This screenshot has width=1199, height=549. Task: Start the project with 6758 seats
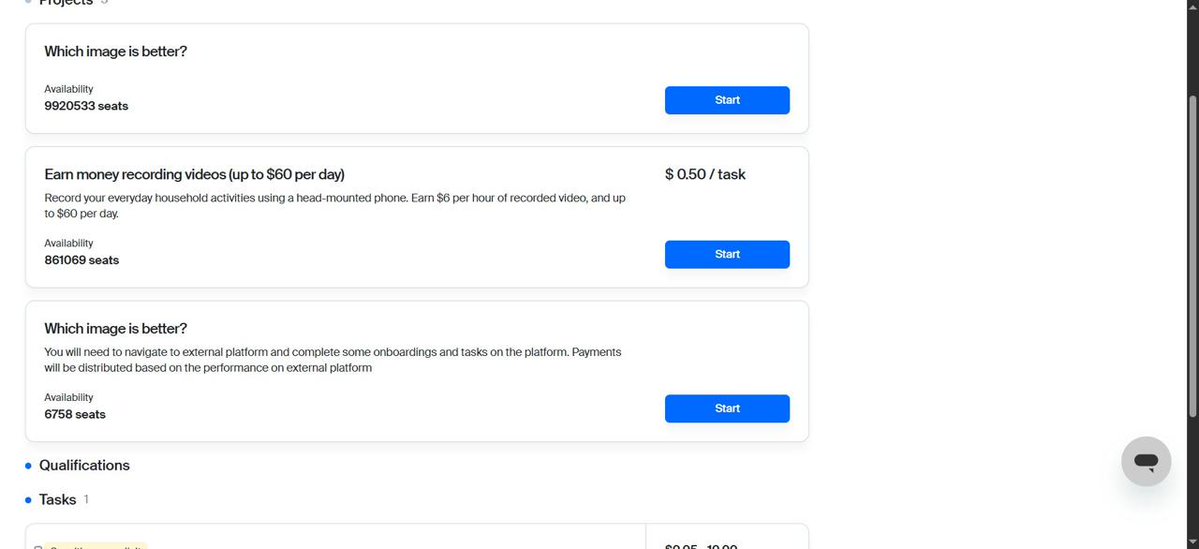[726, 408]
